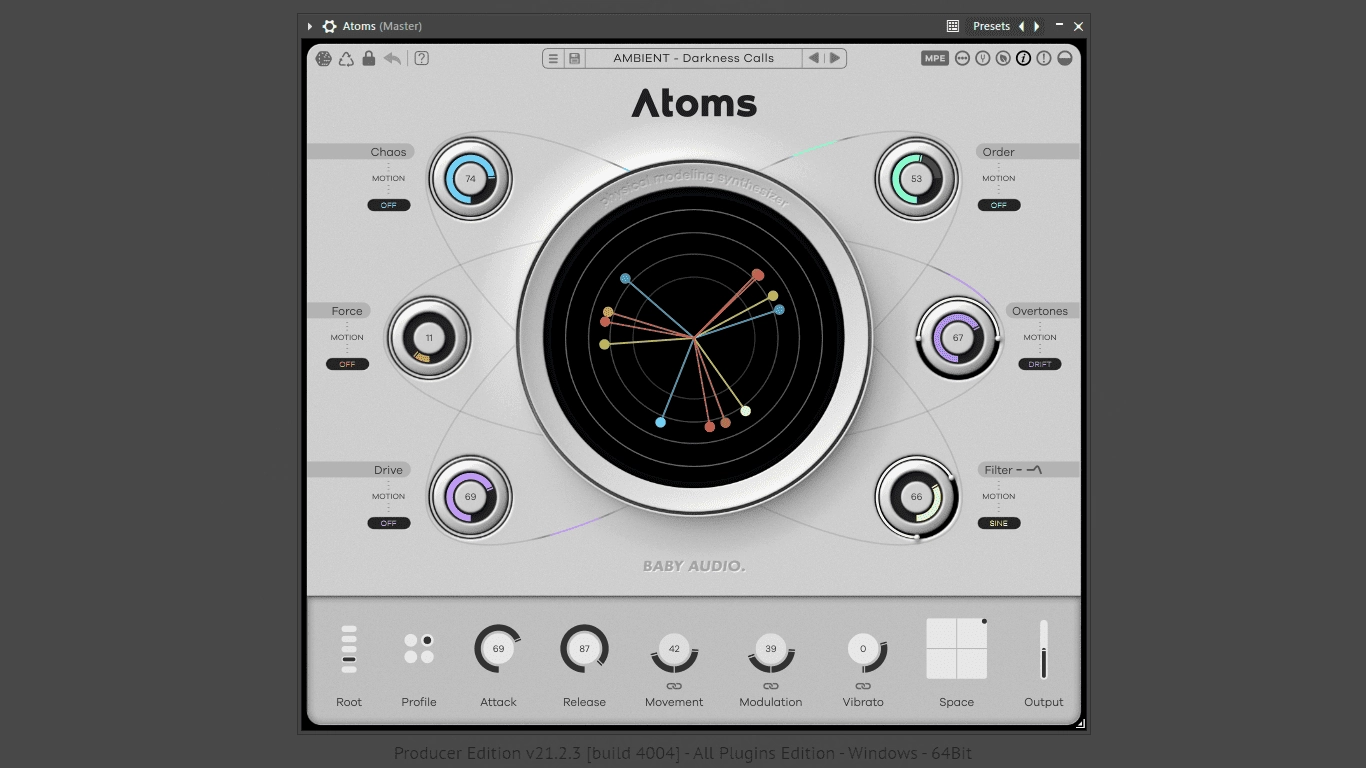
Task: Click the exclamation mark circle icon
Action: point(1044,58)
